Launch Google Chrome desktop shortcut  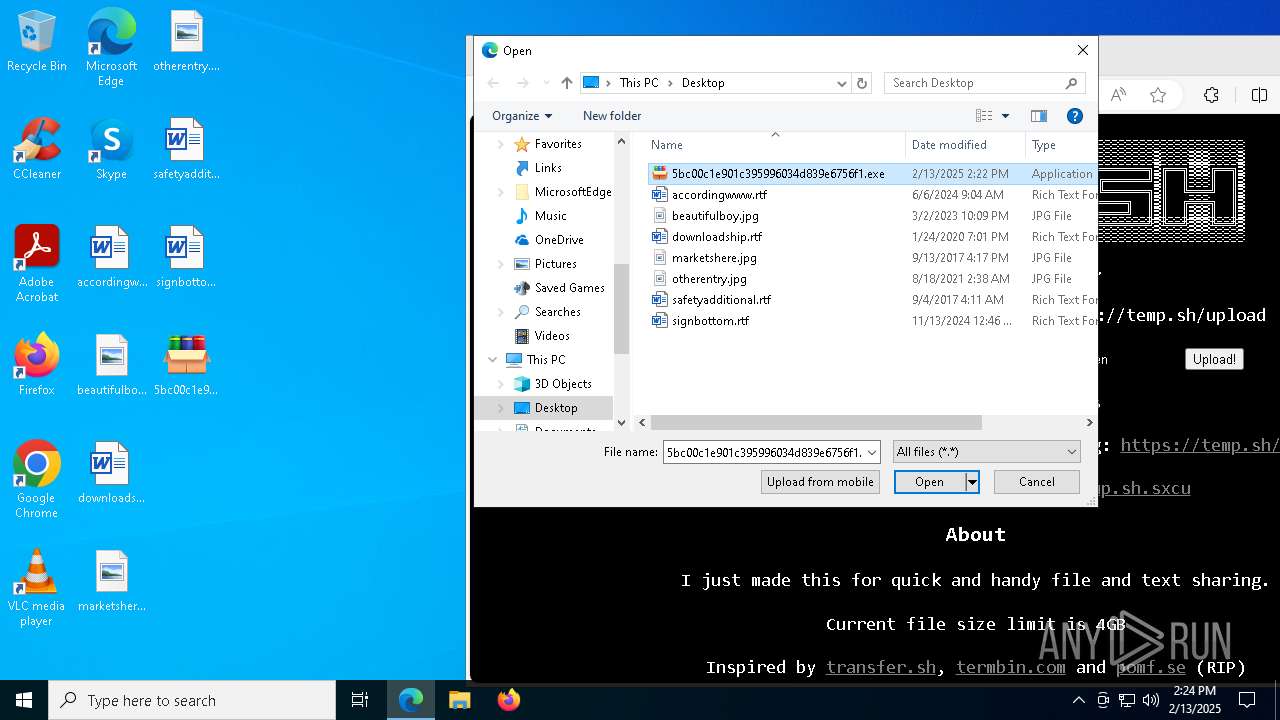pyautogui.click(x=37, y=480)
